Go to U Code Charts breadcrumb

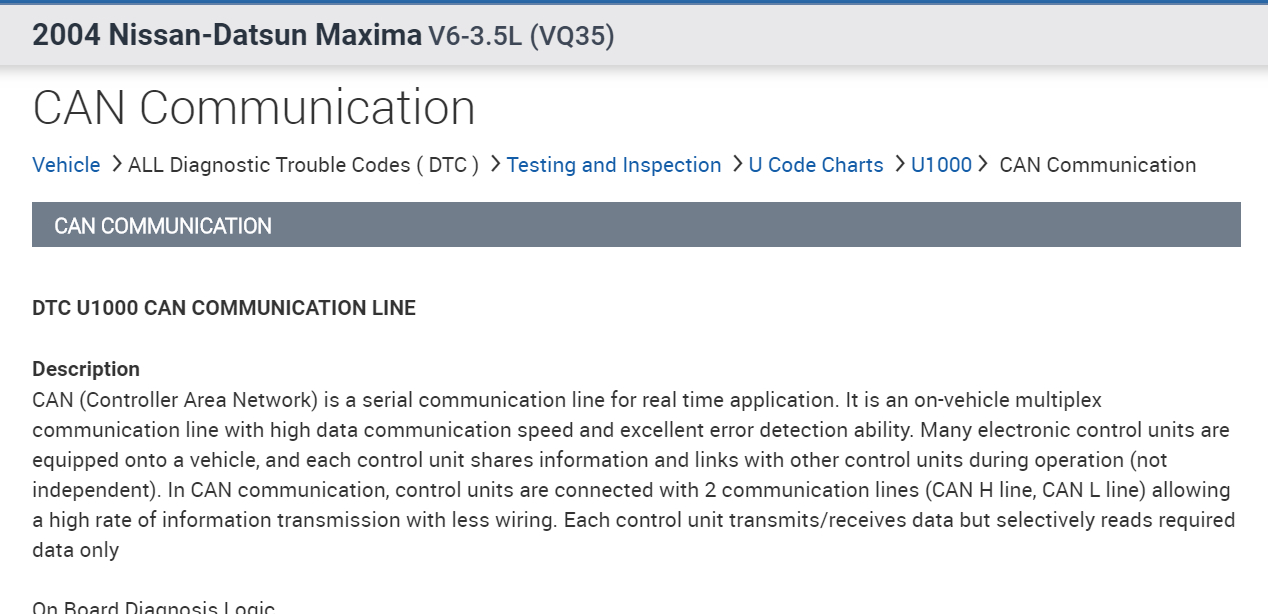(x=815, y=165)
